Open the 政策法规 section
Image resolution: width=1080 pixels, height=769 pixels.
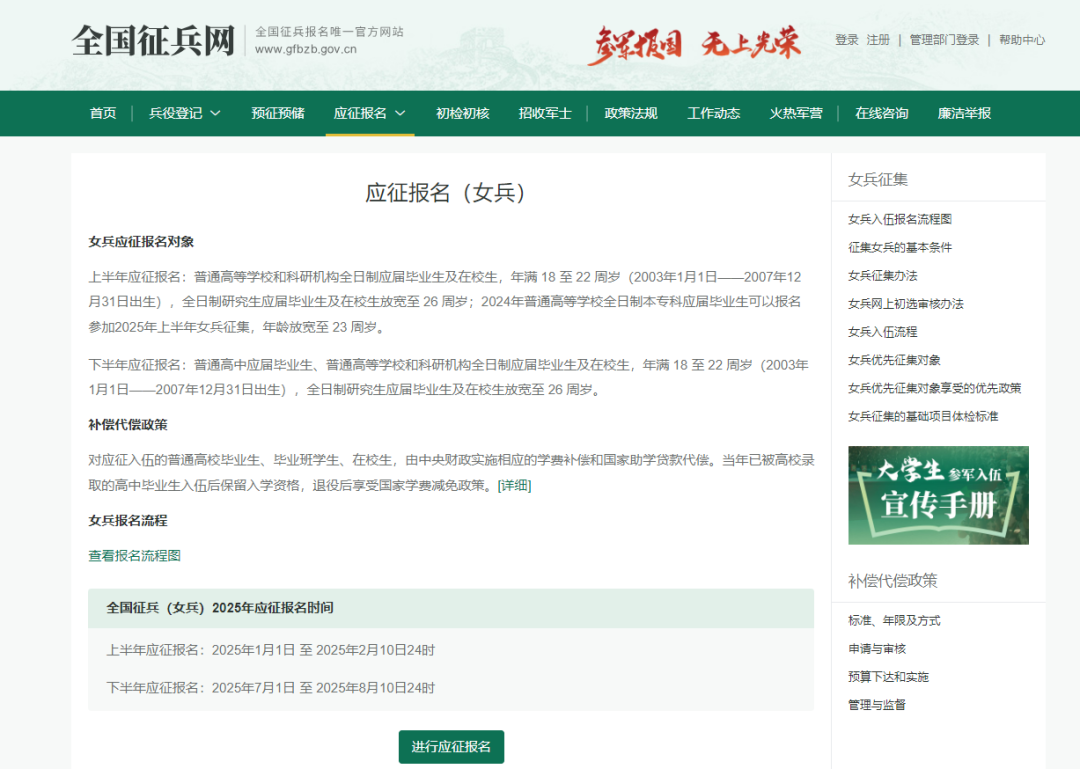[x=631, y=113]
